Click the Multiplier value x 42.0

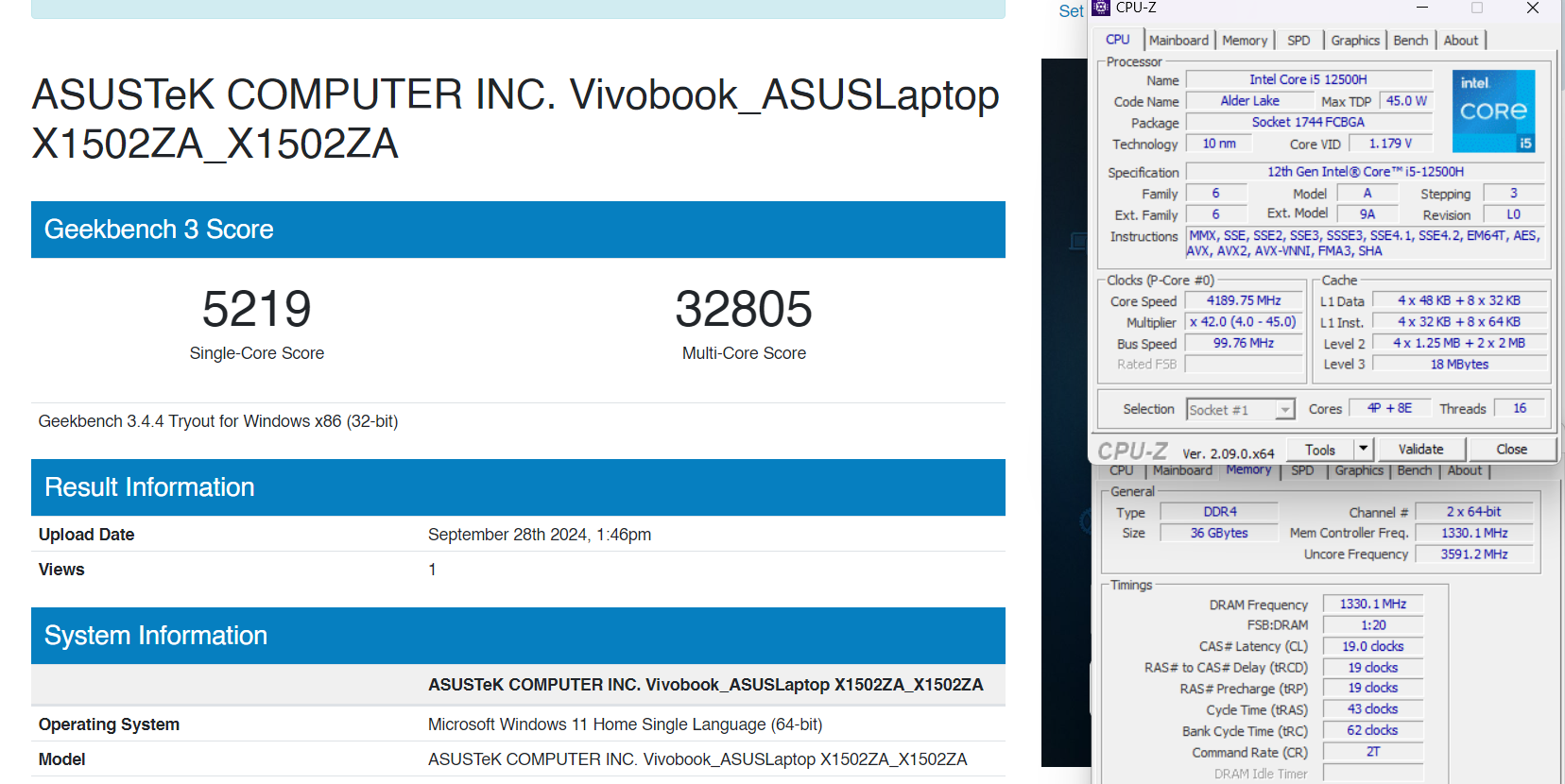pyautogui.click(x=1244, y=322)
